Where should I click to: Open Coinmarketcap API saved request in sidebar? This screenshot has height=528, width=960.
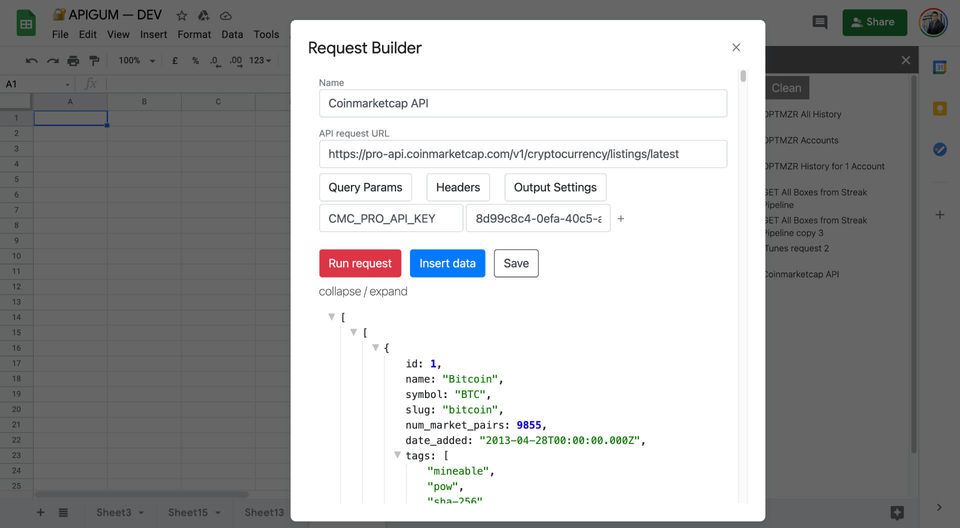[x=802, y=274]
